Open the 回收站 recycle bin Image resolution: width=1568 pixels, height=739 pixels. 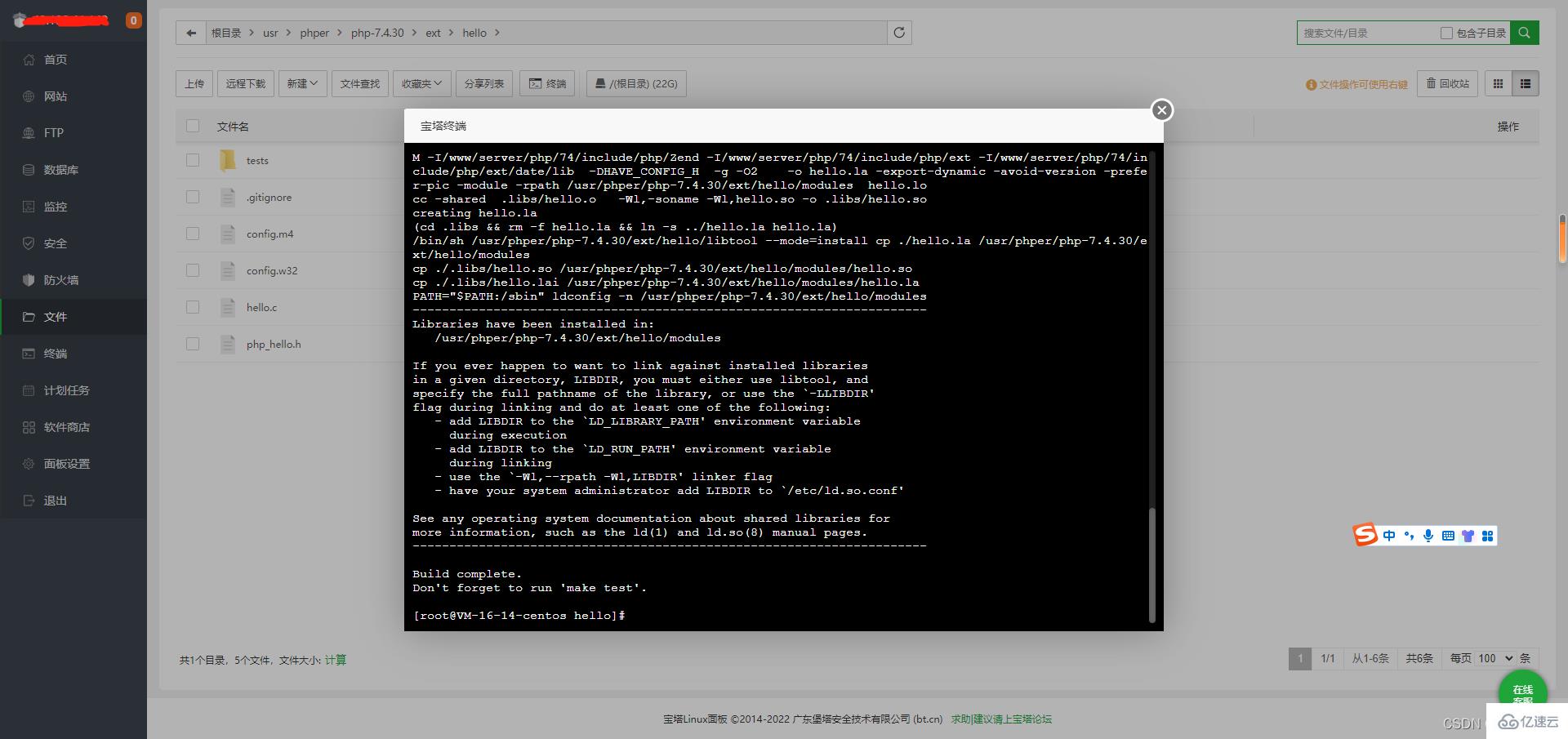click(x=1447, y=83)
